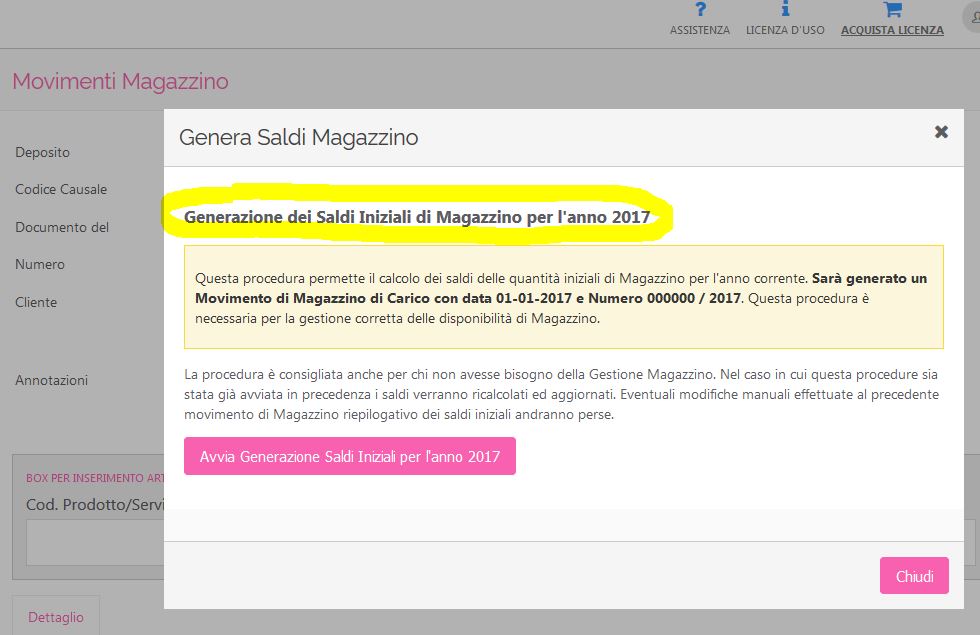Click the Chiudi button

[914, 576]
